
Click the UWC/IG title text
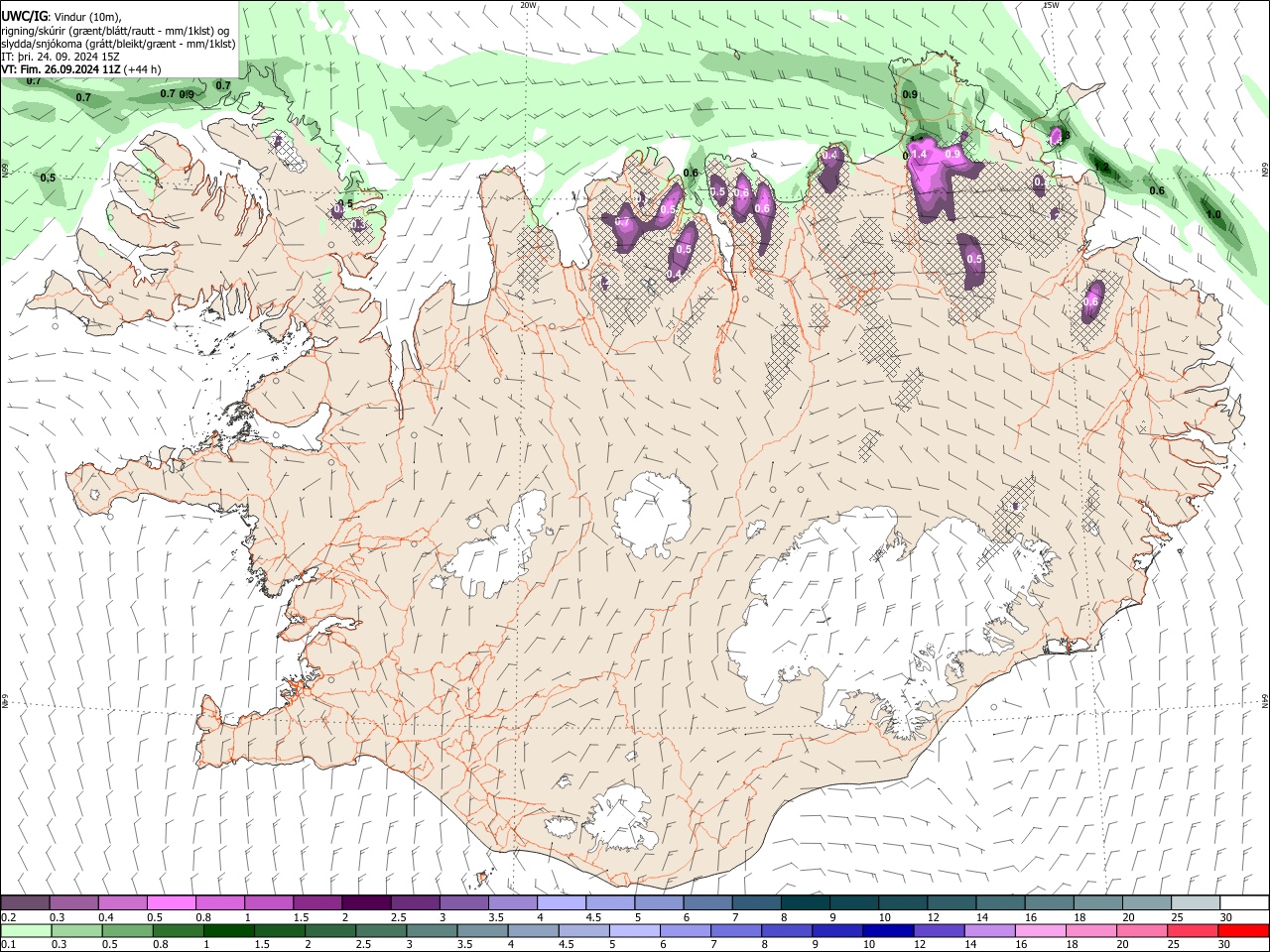[x=24, y=16]
